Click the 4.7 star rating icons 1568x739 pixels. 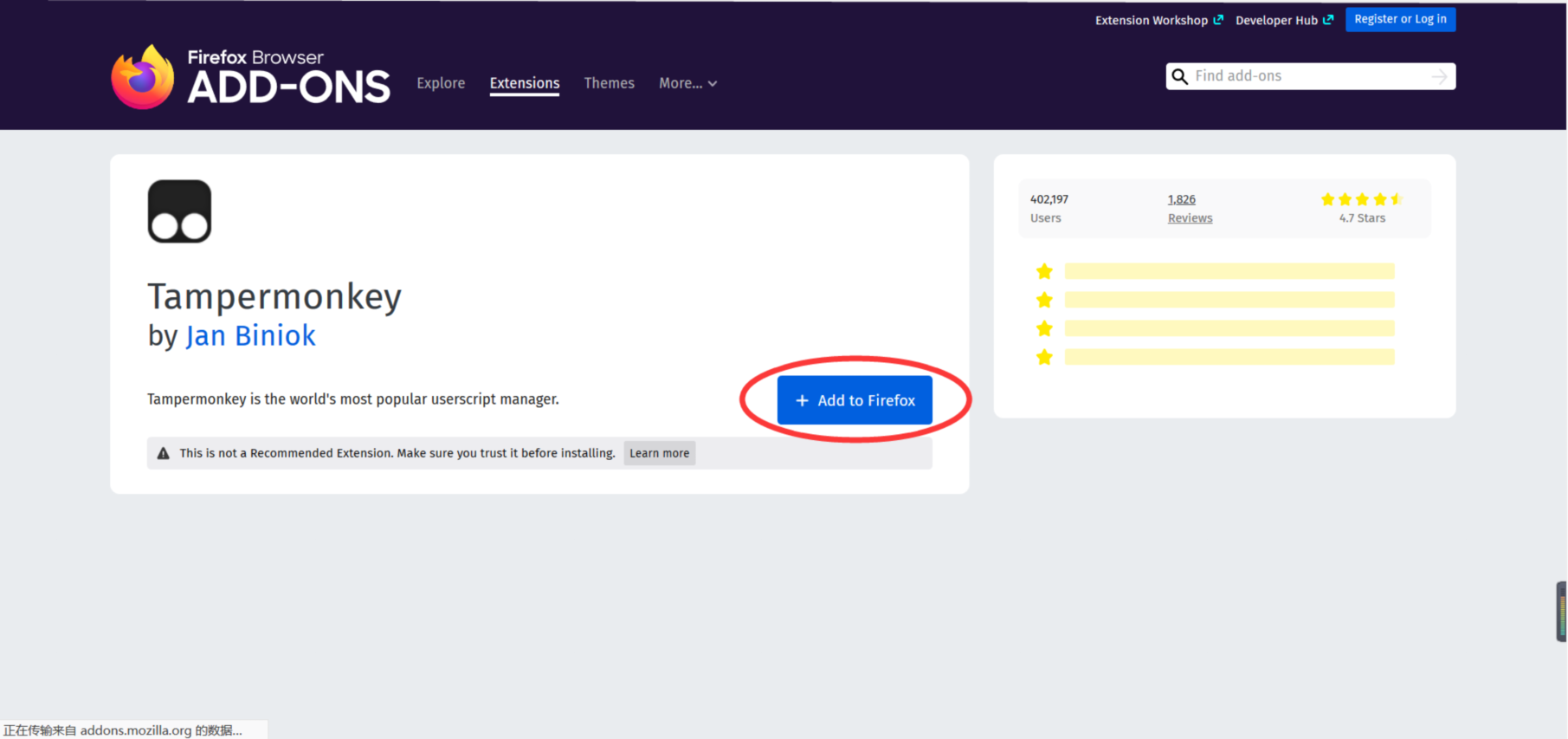pyautogui.click(x=1362, y=199)
